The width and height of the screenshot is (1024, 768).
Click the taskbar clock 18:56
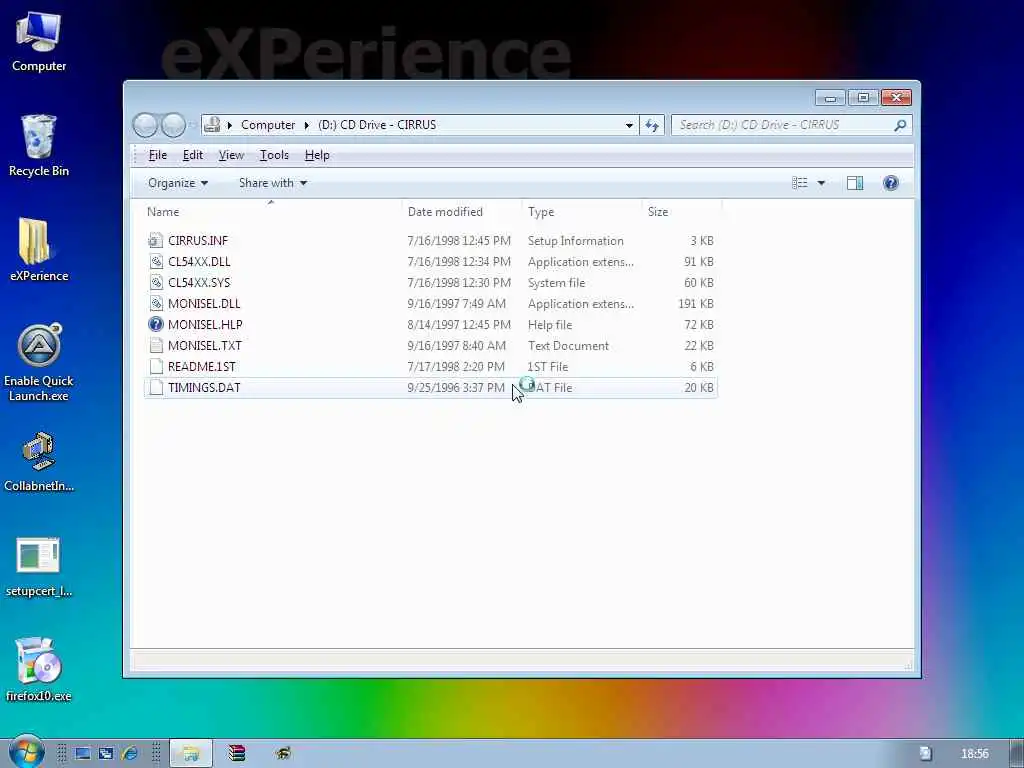(974, 754)
